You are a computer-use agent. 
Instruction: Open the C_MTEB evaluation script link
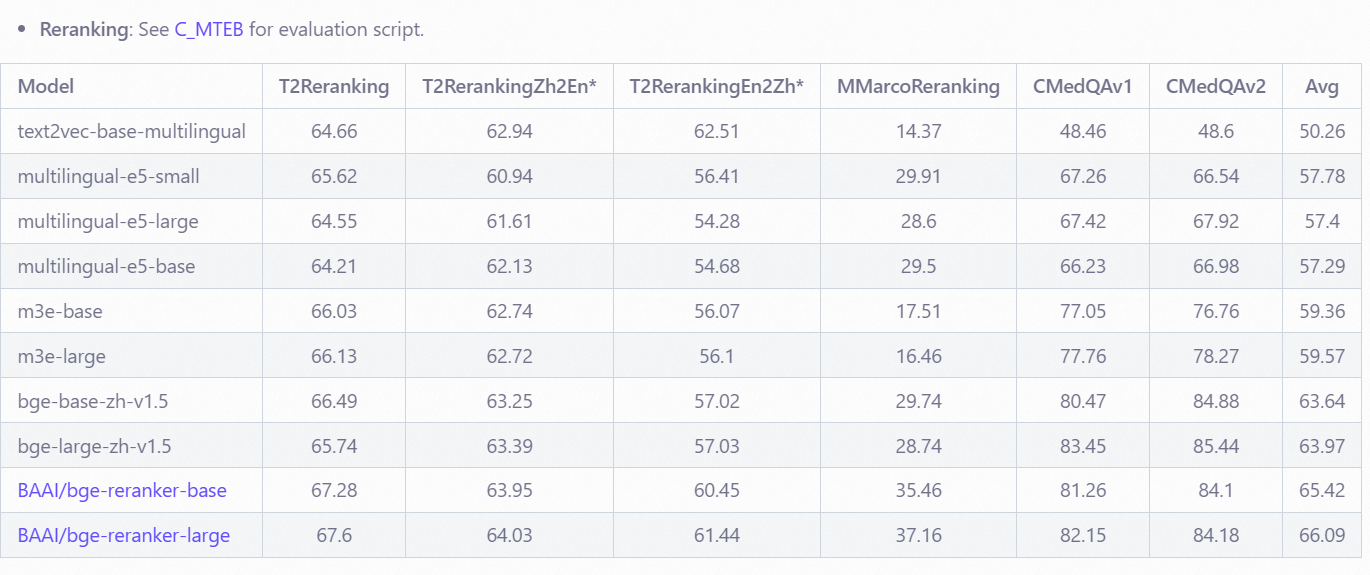pos(208,29)
